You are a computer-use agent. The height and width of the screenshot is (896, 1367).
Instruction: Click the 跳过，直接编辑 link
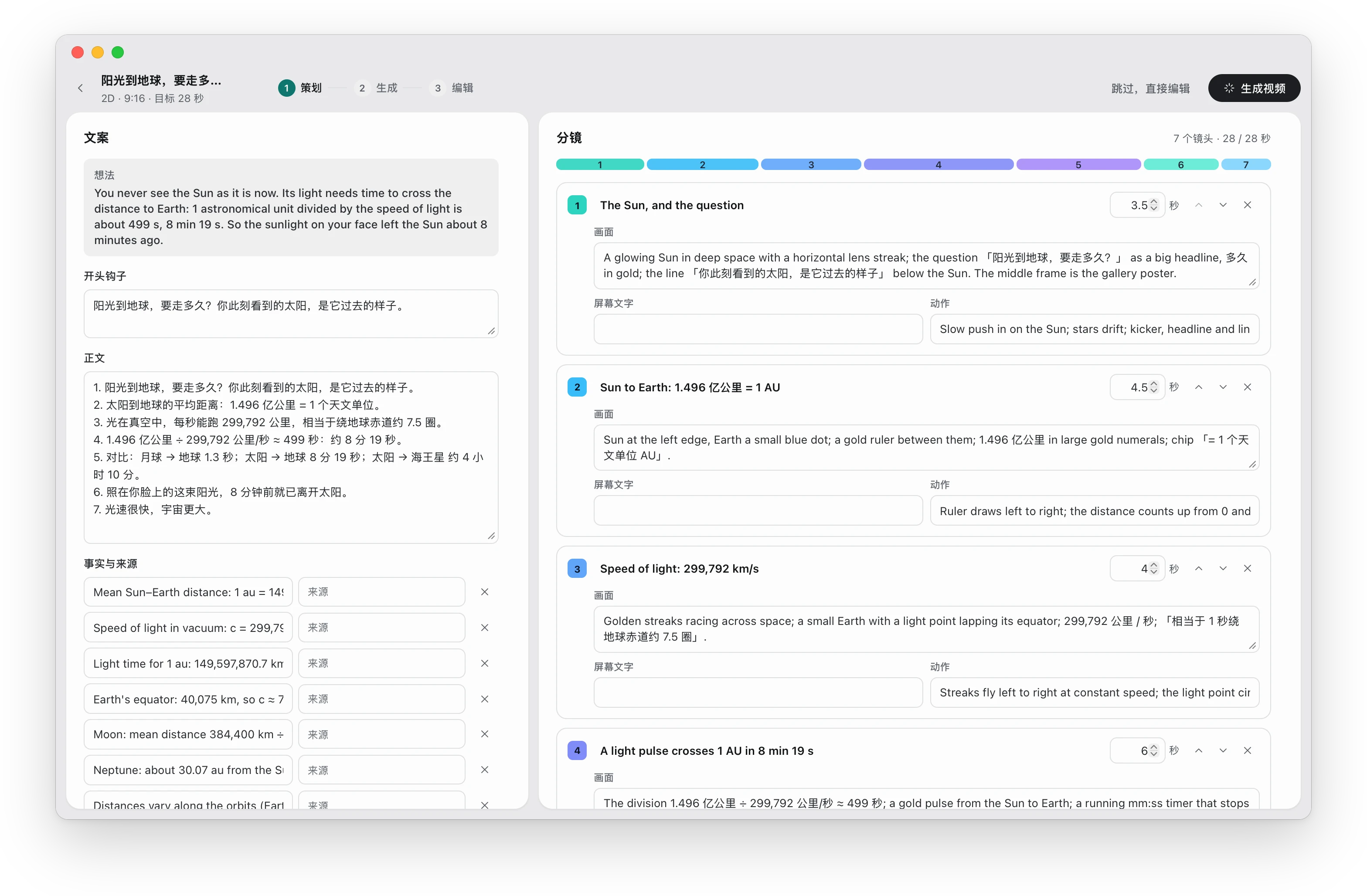(x=1150, y=88)
